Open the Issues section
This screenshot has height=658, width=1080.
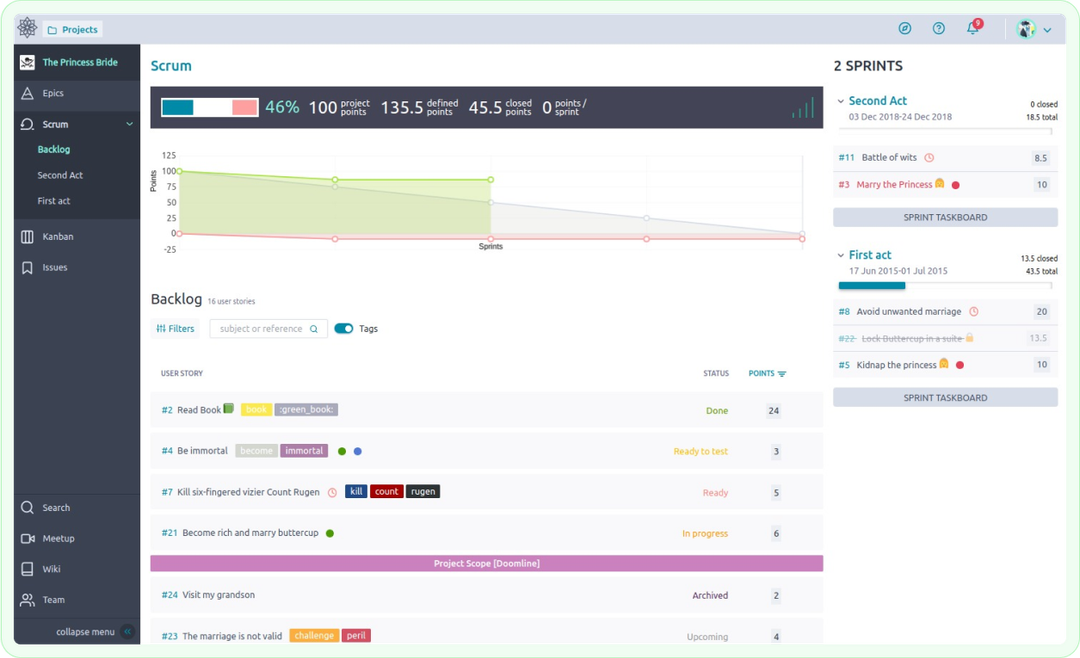click(60, 267)
